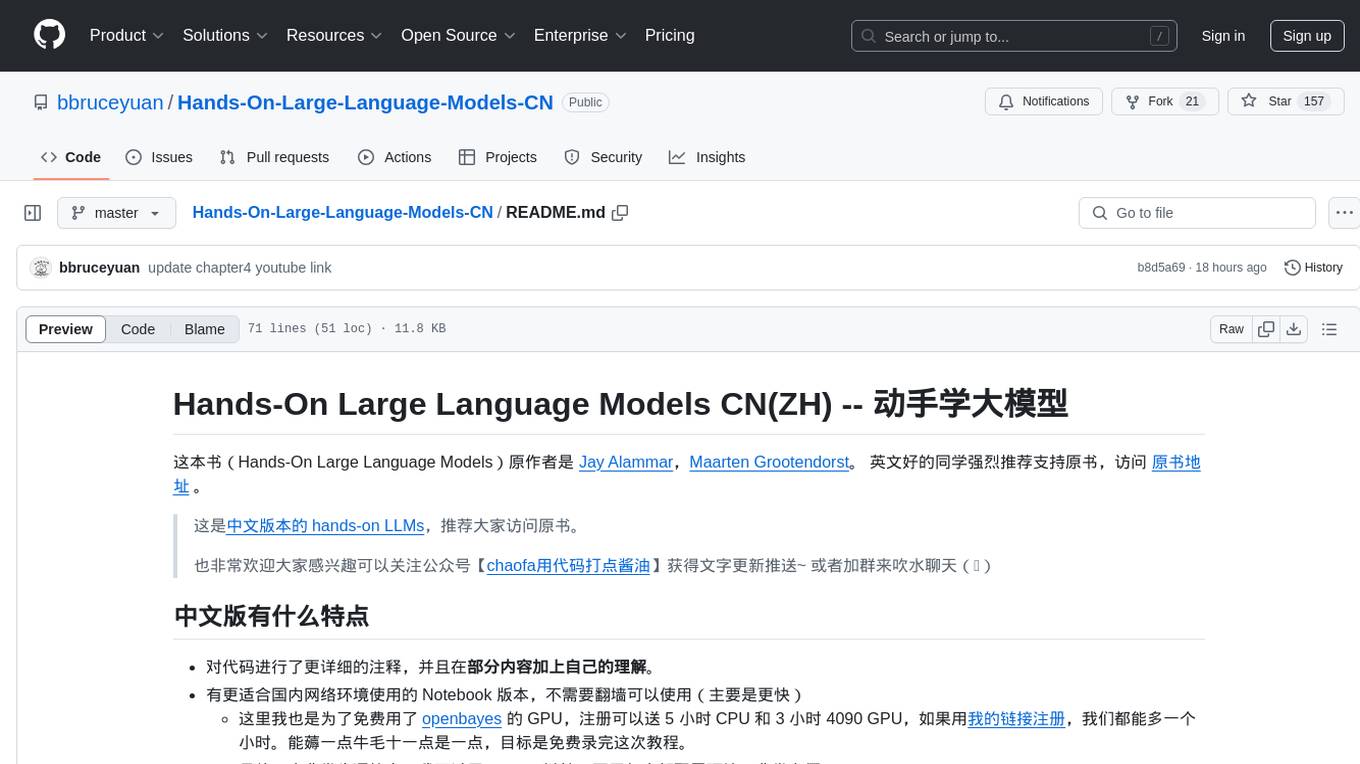Open the Pricing page
Viewport: 1360px width, 764px height.
pyautogui.click(x=670, y=35)
